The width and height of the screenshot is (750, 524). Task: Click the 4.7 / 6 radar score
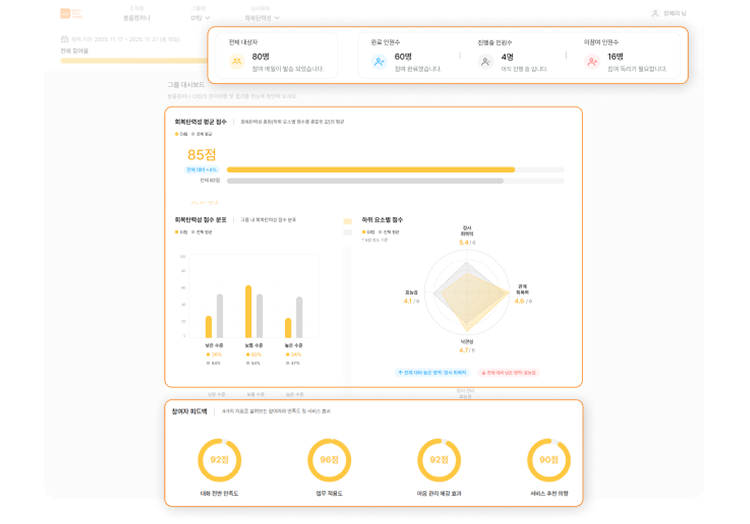[467, 350]
